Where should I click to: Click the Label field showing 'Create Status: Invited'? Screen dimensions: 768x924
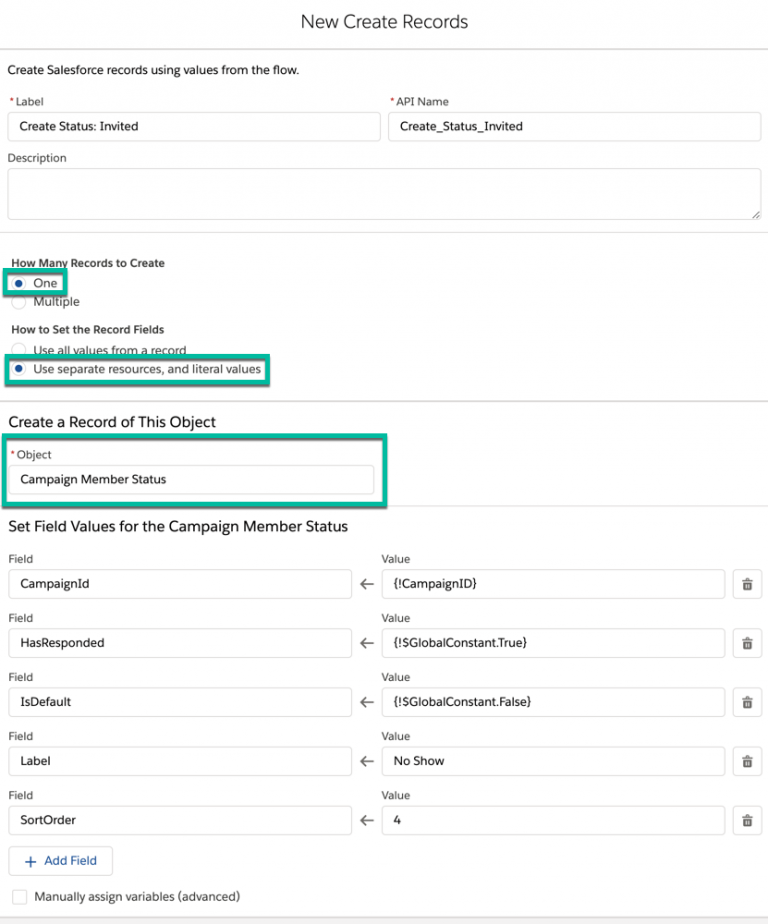click(193, 126)
